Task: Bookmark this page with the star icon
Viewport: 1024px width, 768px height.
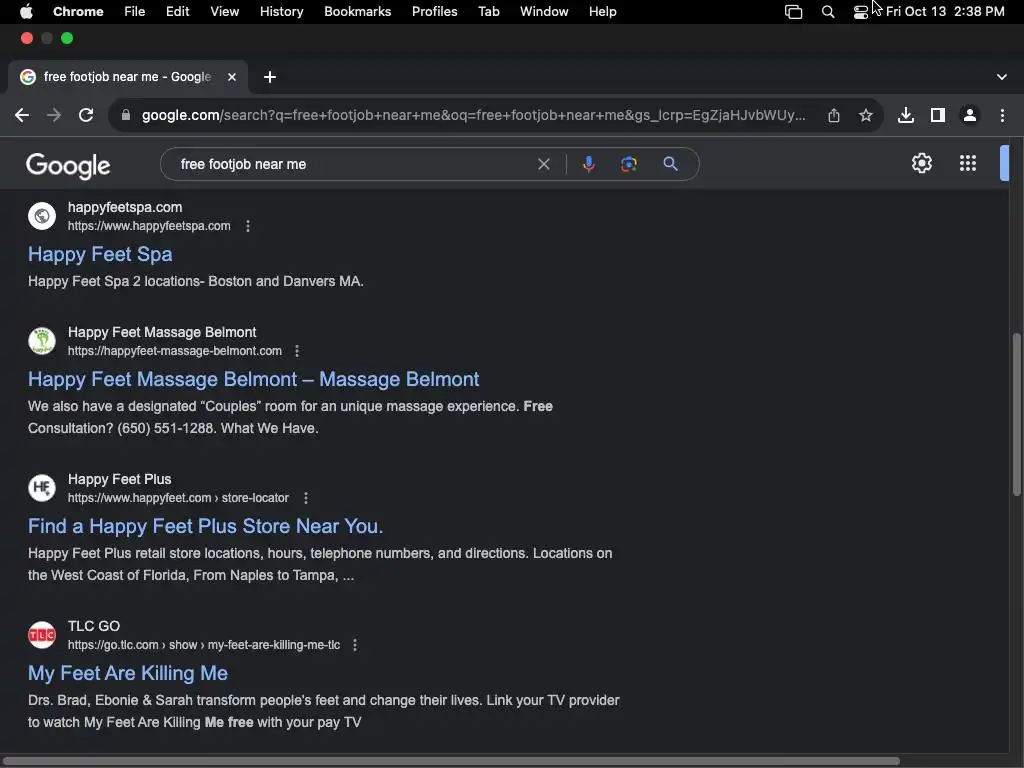Action: 866,116
